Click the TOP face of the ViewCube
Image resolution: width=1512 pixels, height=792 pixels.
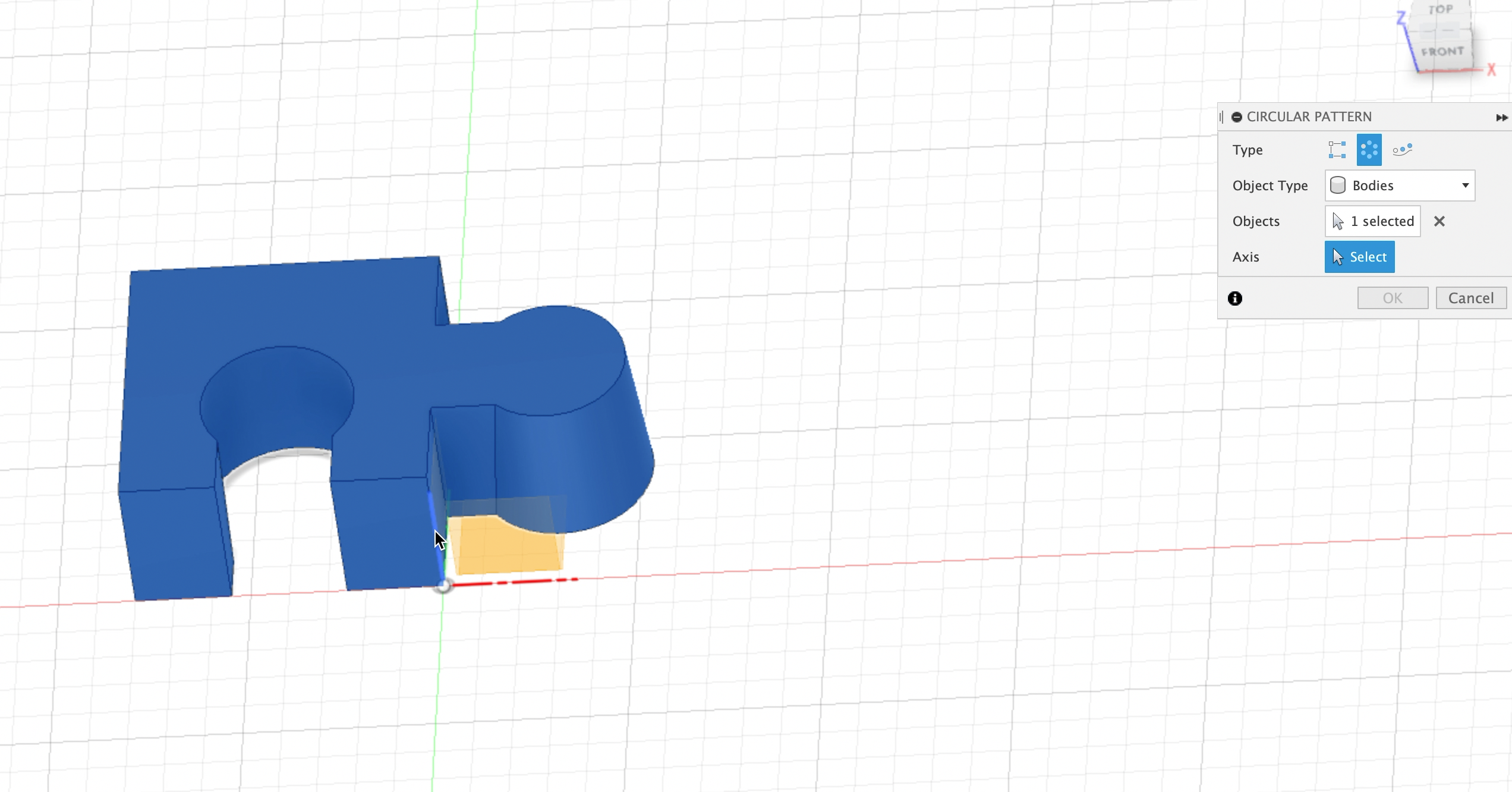coord(1441,10)
